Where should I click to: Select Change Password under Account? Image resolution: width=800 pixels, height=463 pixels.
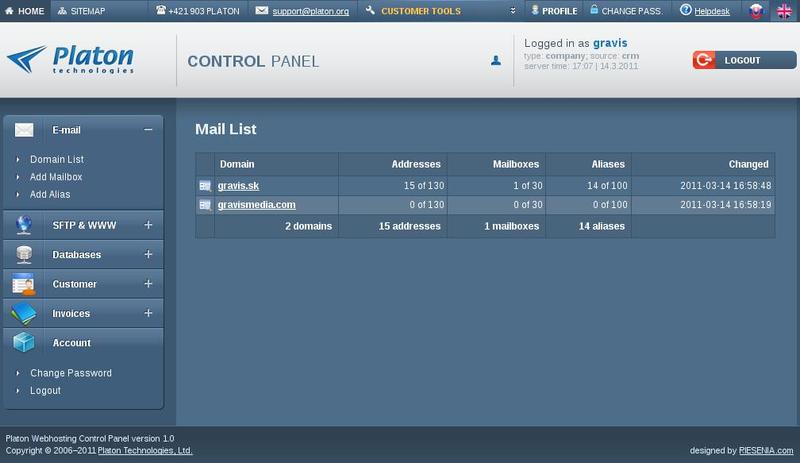tap(71, 373)
